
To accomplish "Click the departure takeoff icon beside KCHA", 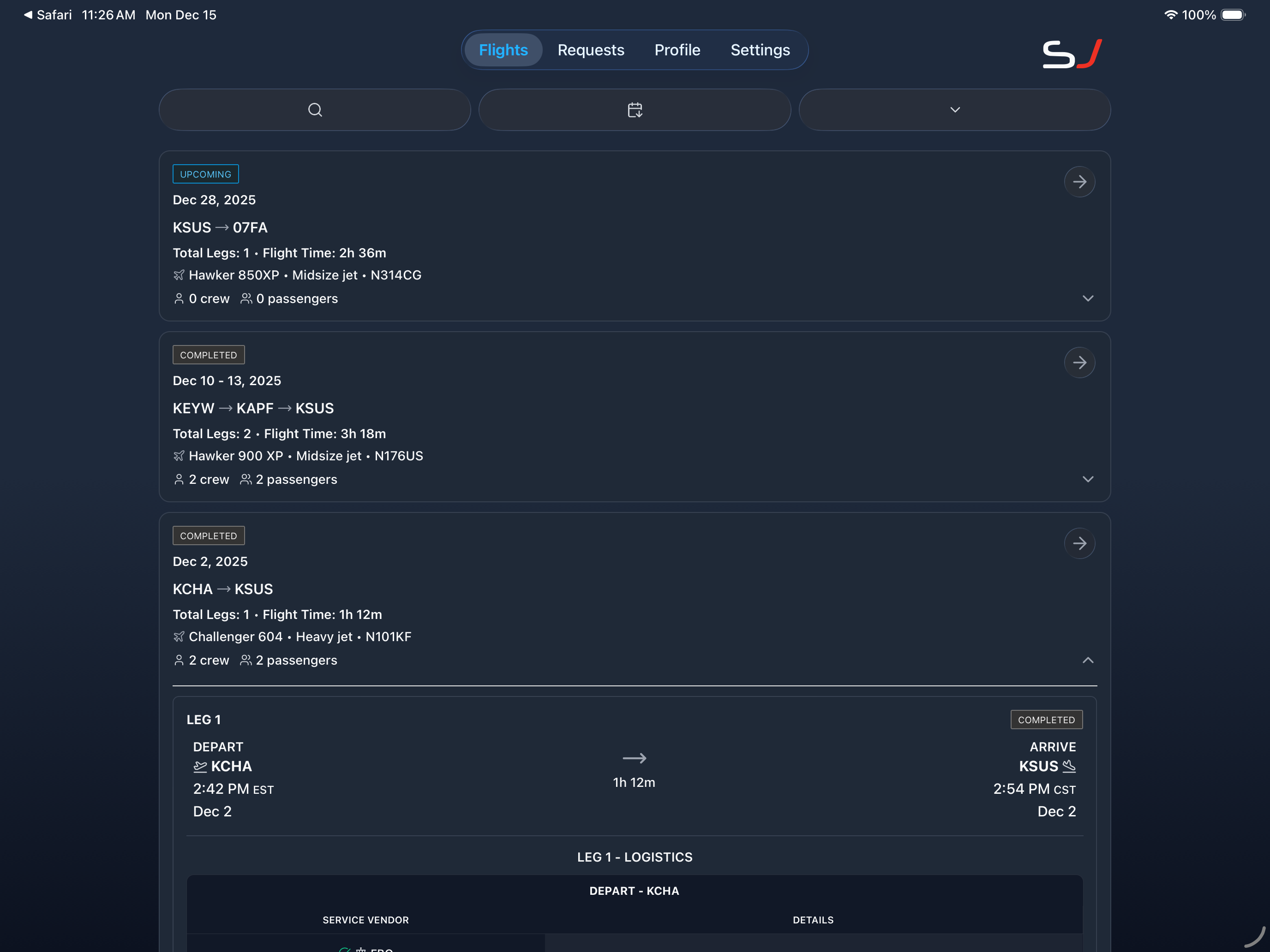I will pos(200,767).
